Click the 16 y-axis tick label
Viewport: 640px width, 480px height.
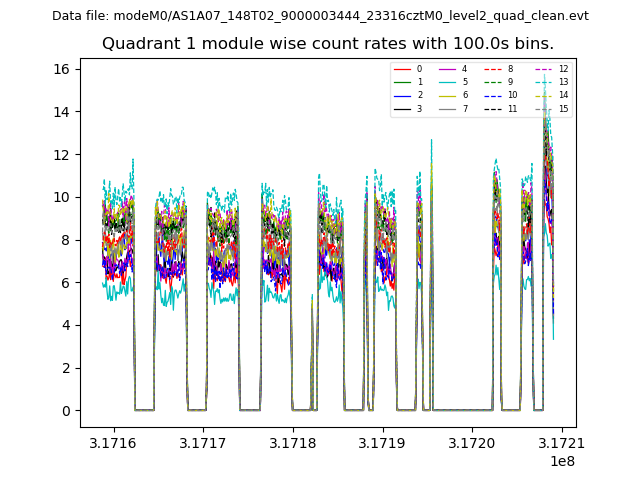click(62, 69)
